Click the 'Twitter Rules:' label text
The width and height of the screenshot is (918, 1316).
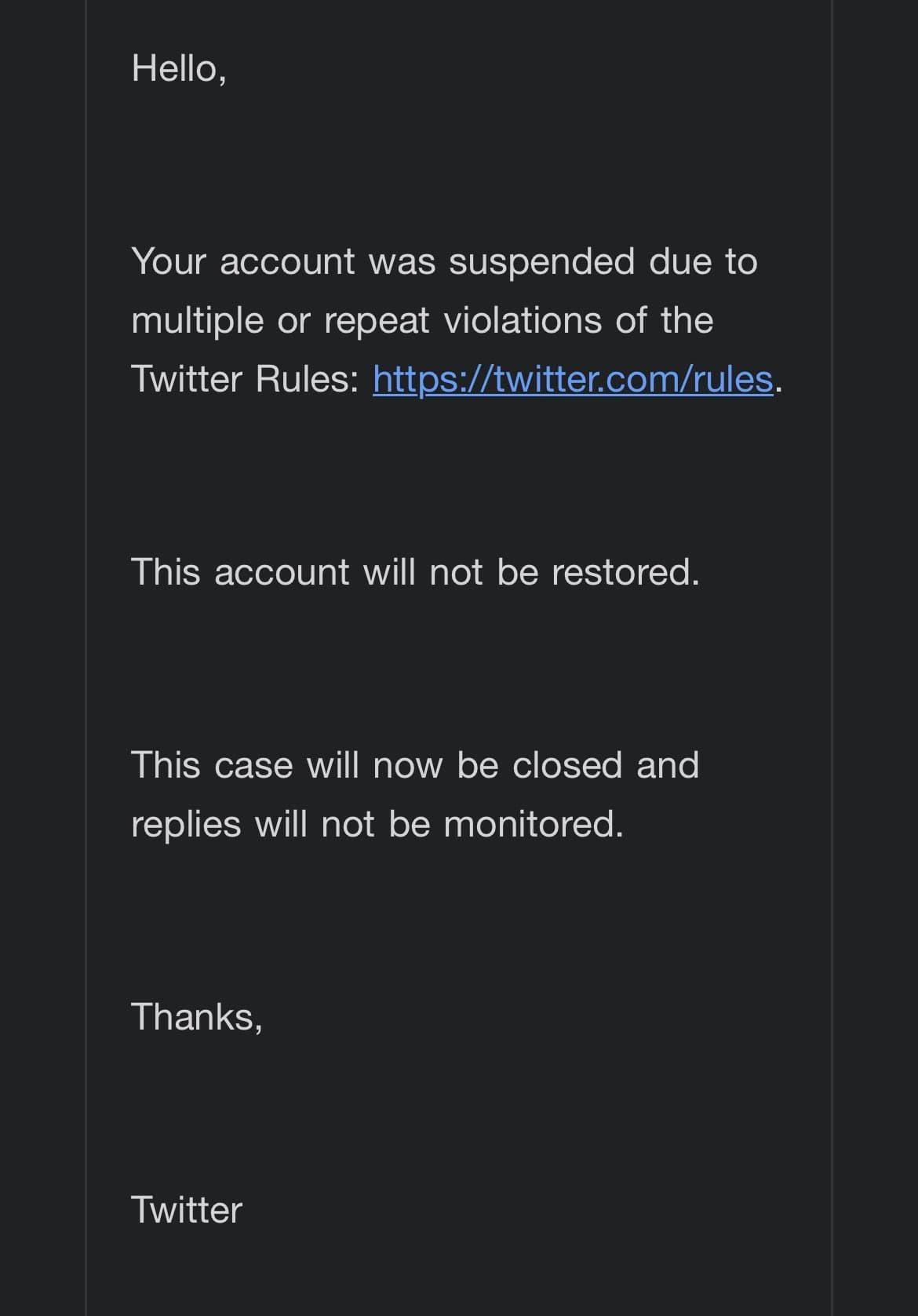click(x=245, y=379)
